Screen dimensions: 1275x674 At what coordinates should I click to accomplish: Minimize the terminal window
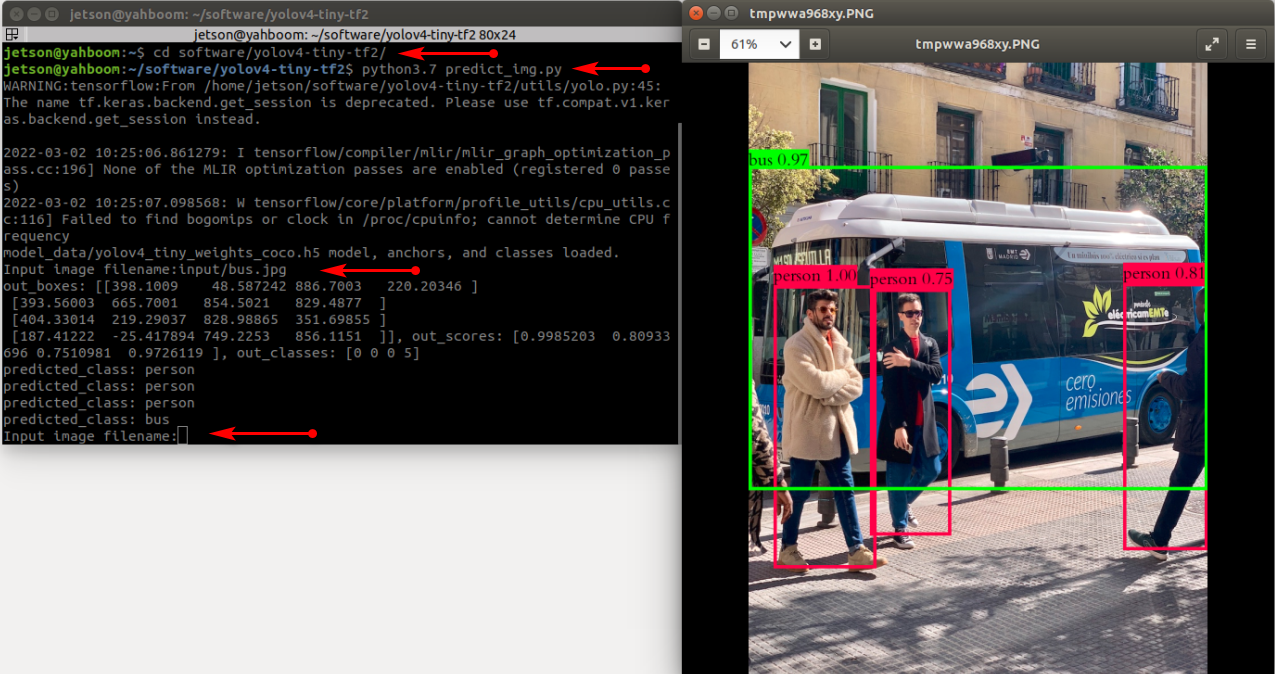point(31,15)
